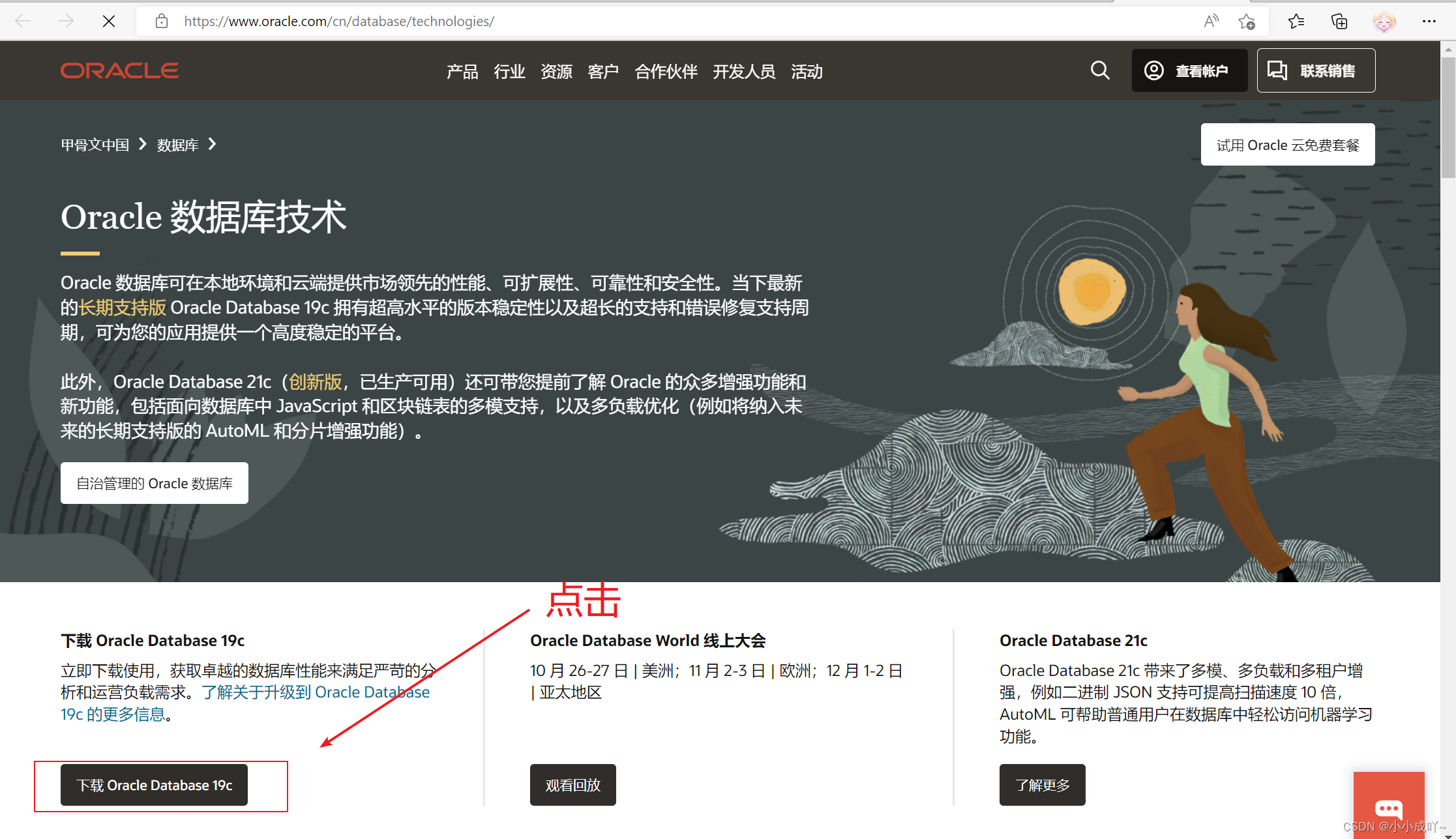
Task: Open browser Collections icon
Action: 1339,22
